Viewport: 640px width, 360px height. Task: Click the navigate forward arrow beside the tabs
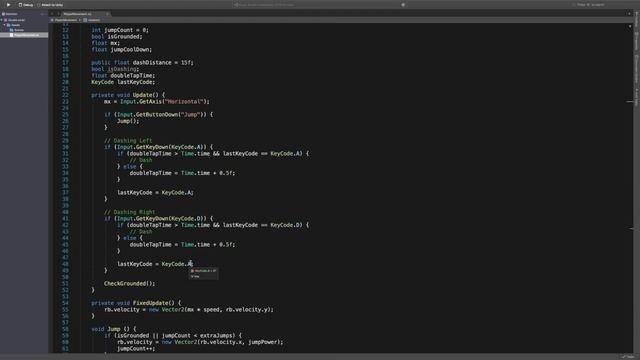57,14
